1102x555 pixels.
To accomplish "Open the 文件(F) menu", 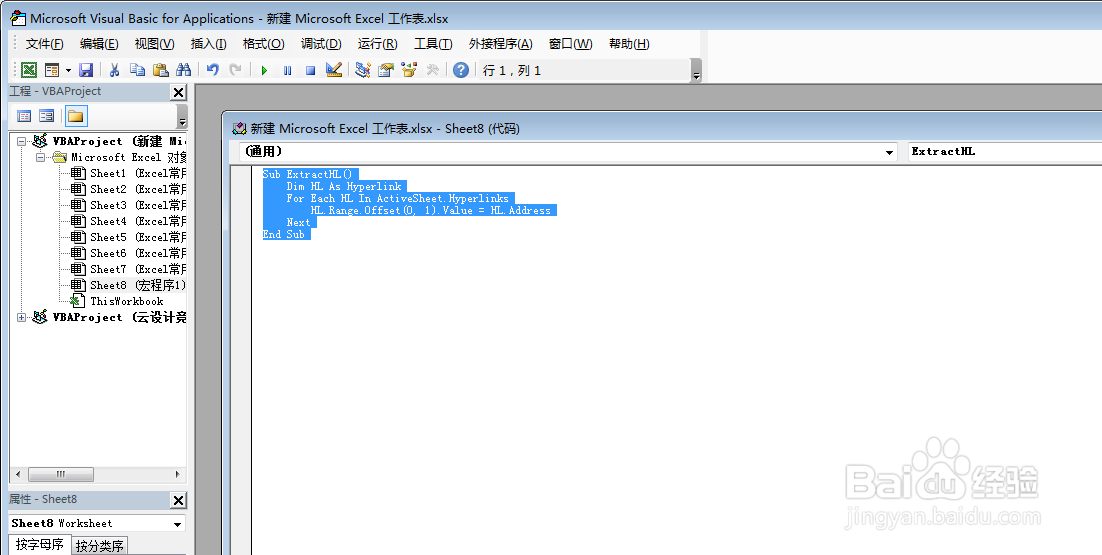I will pos(44,44).
